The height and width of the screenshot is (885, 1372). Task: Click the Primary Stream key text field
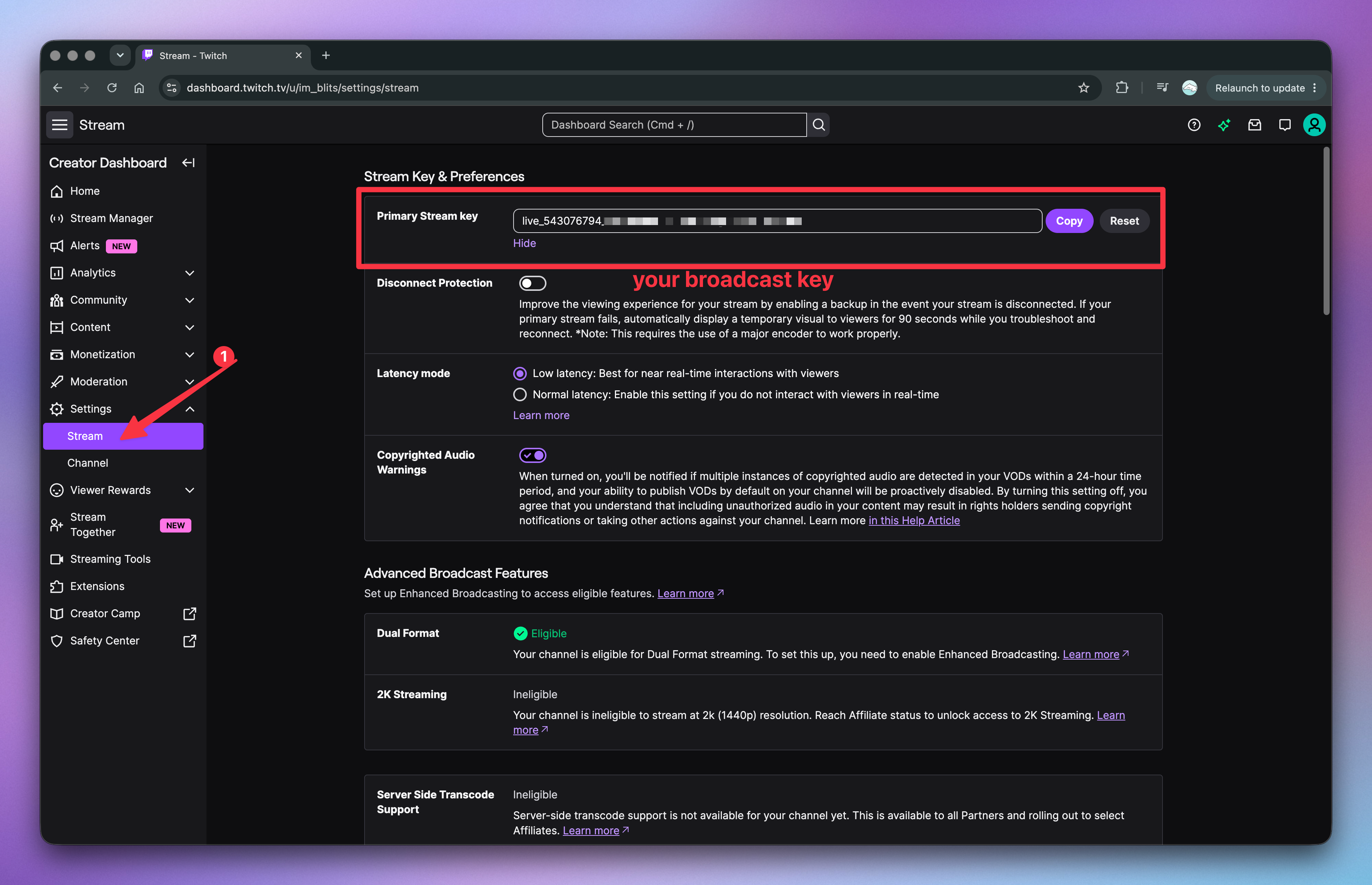click(x=777, y=220)
